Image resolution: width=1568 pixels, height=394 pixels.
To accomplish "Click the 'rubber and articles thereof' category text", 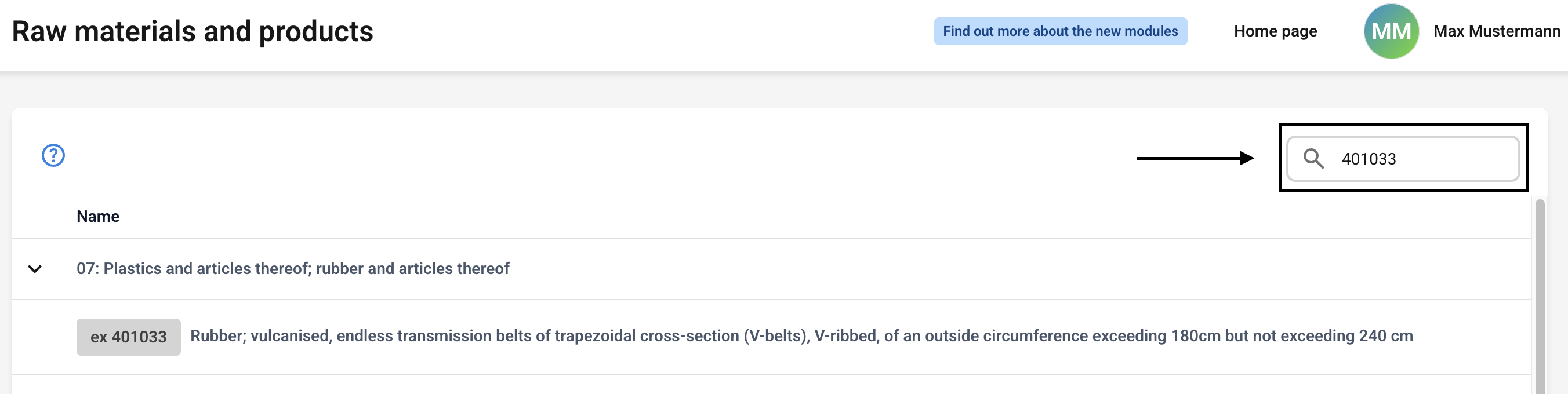I will [x=412, y=269].
